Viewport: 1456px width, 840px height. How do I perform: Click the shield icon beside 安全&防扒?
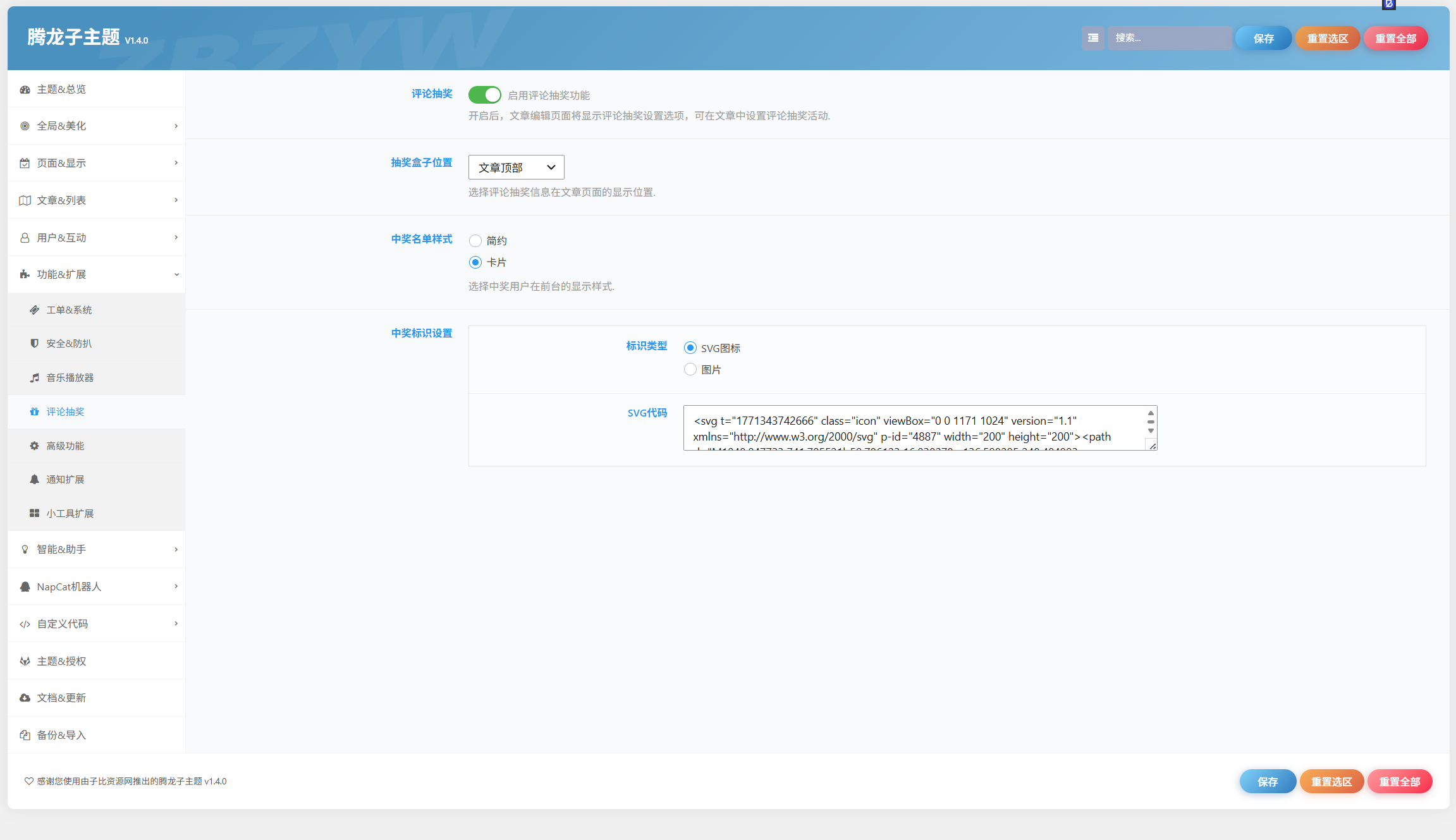[x=34, y=343]
